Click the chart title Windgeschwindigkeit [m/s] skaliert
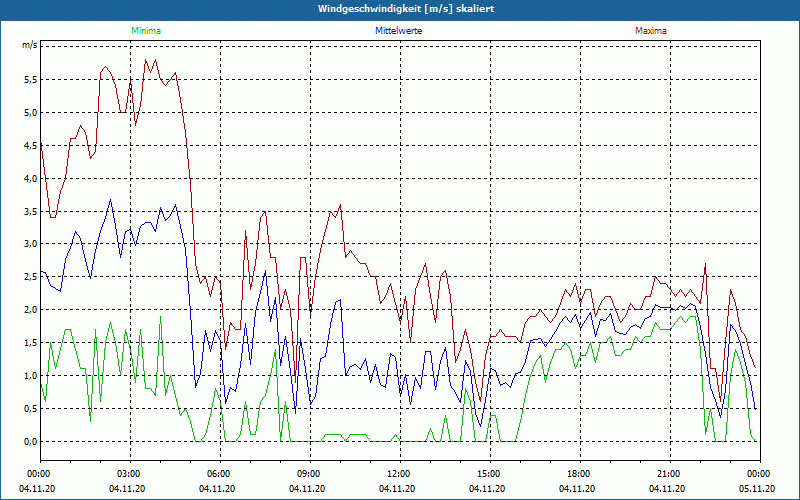The image size is (800, 500). tap(406, 9)
